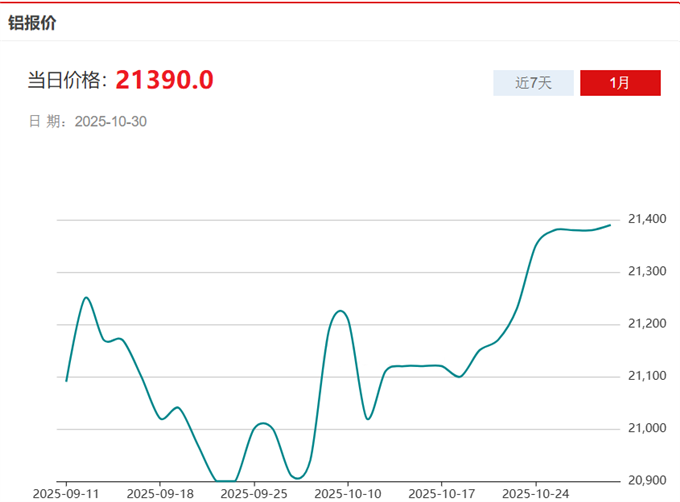Select the red 1月 range tab
This screenshot has height=502, width=680.
pos(620,83)
